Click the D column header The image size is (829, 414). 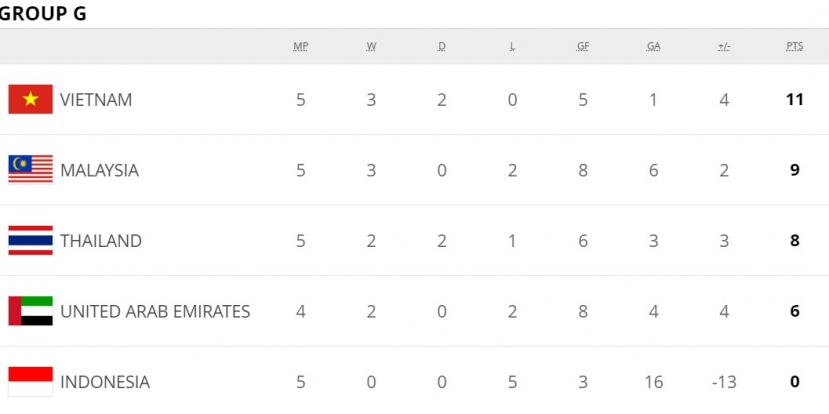pos(442,47)
